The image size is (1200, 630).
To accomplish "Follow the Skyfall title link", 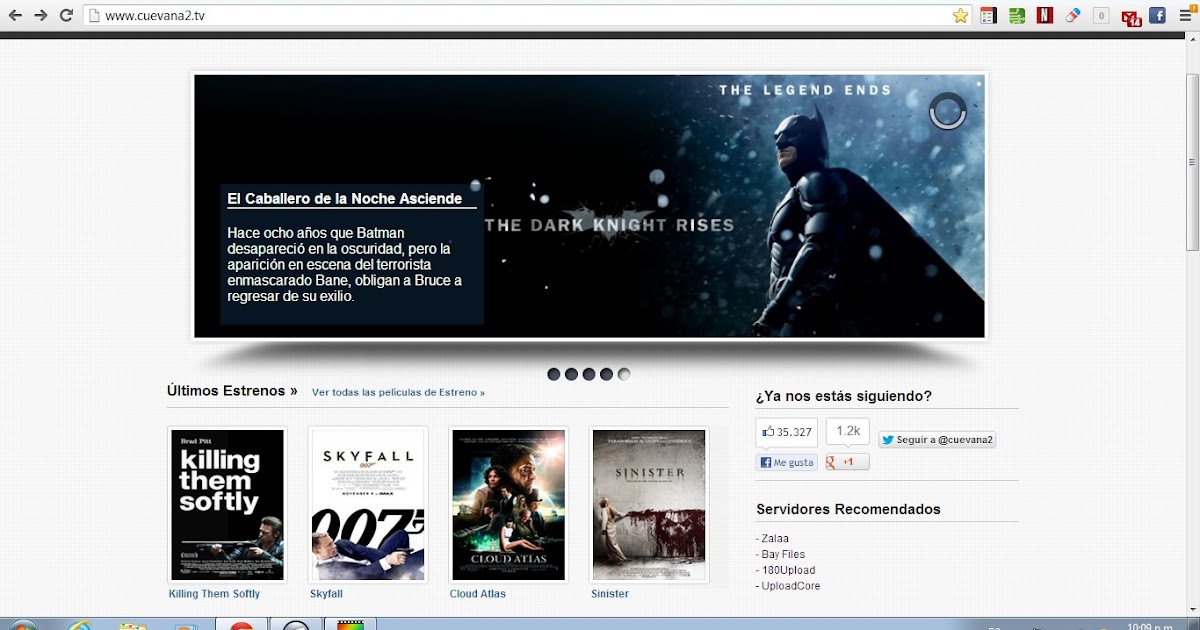I will point(326,594).
